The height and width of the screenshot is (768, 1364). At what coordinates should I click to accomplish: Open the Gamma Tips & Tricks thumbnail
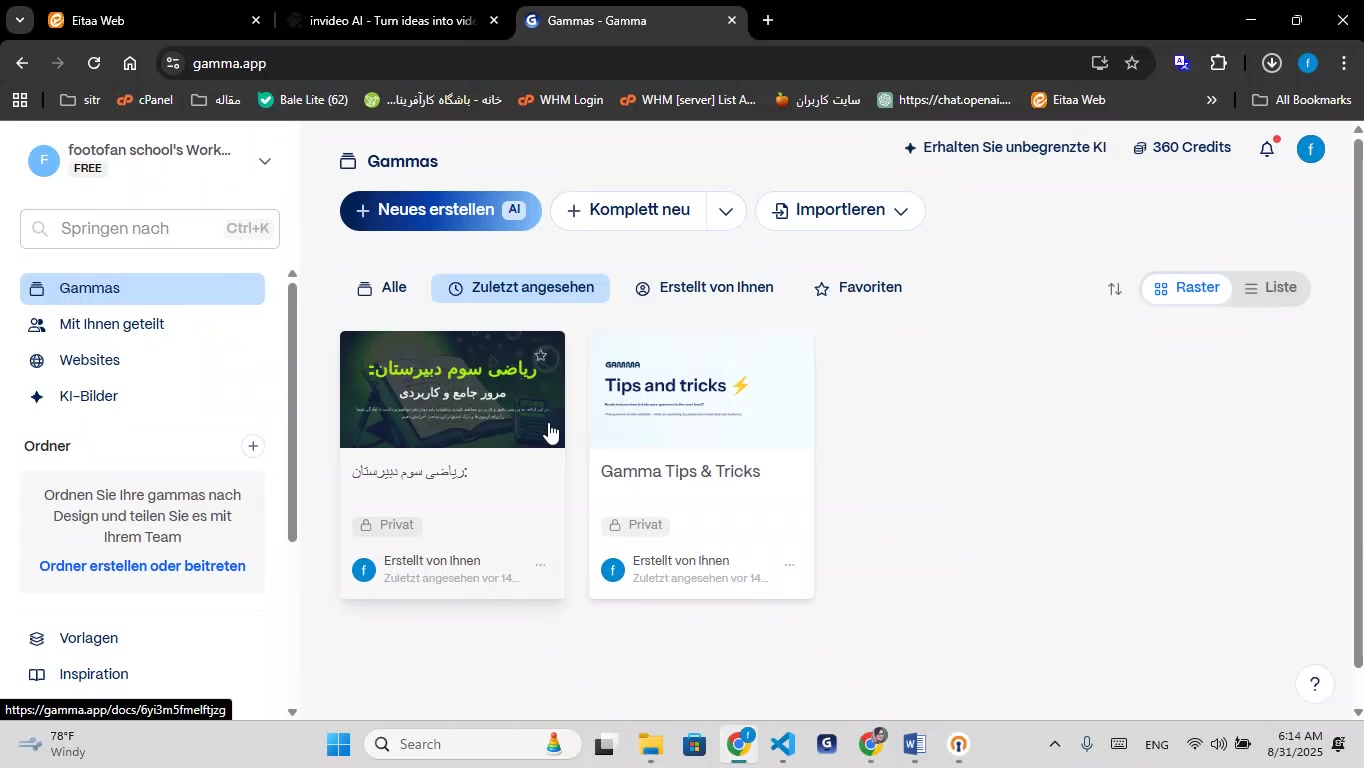pos(701,390)
